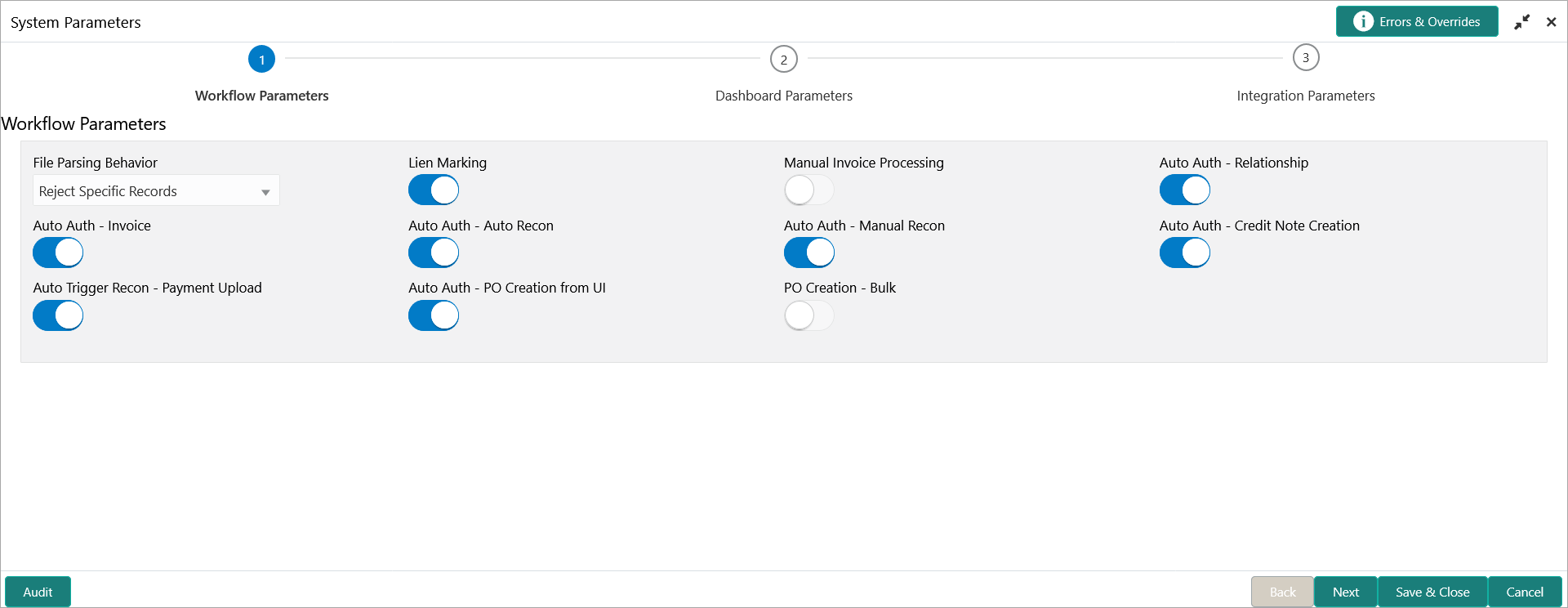Disable Auto Auth - Relationship switch
1568x608 pixels.
[x=1184, y=190]
